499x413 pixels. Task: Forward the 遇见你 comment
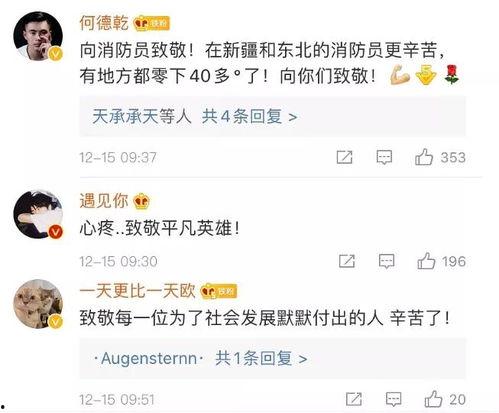point(347,261)
